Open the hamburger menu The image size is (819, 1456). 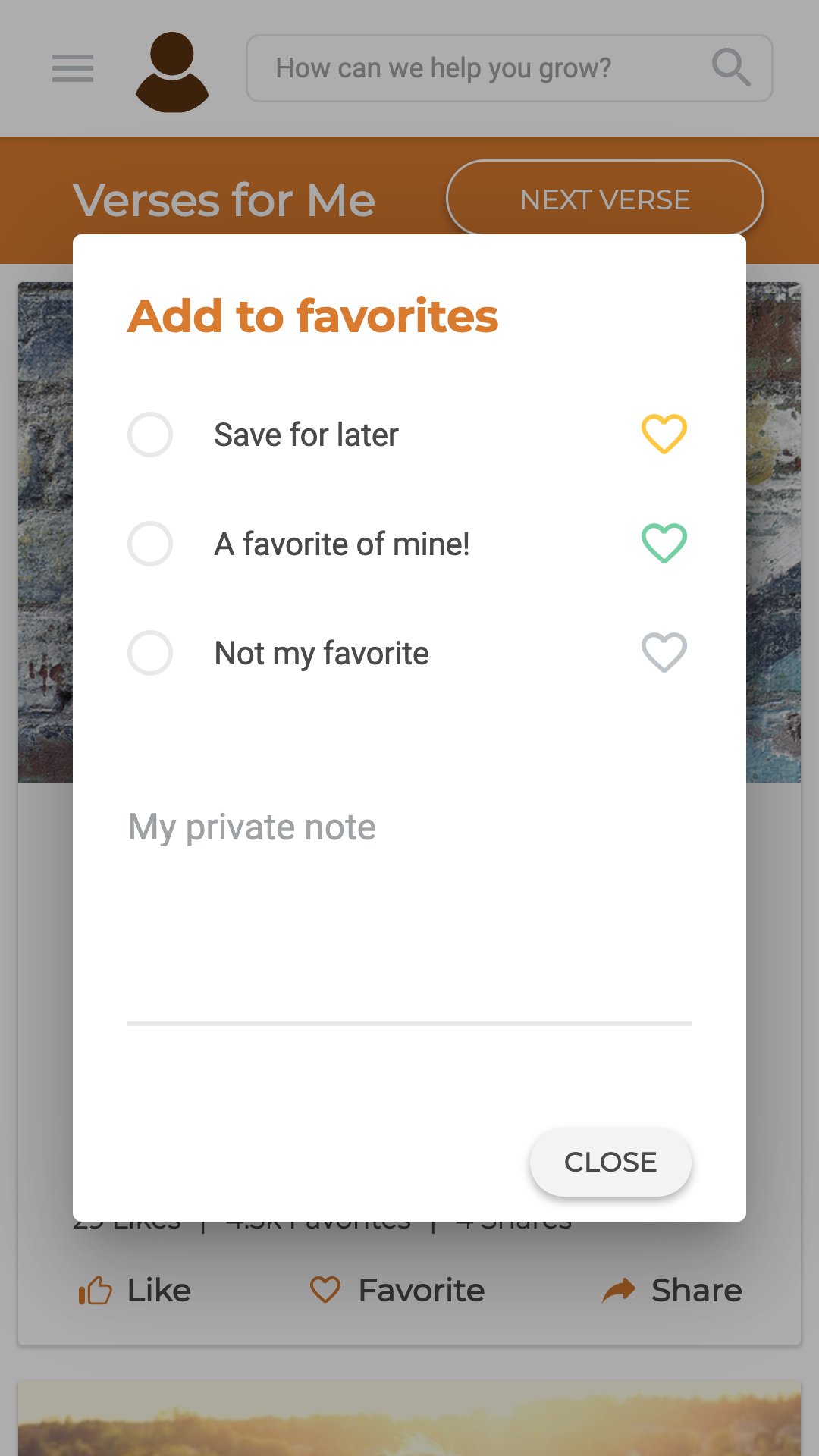pos(73,68)
